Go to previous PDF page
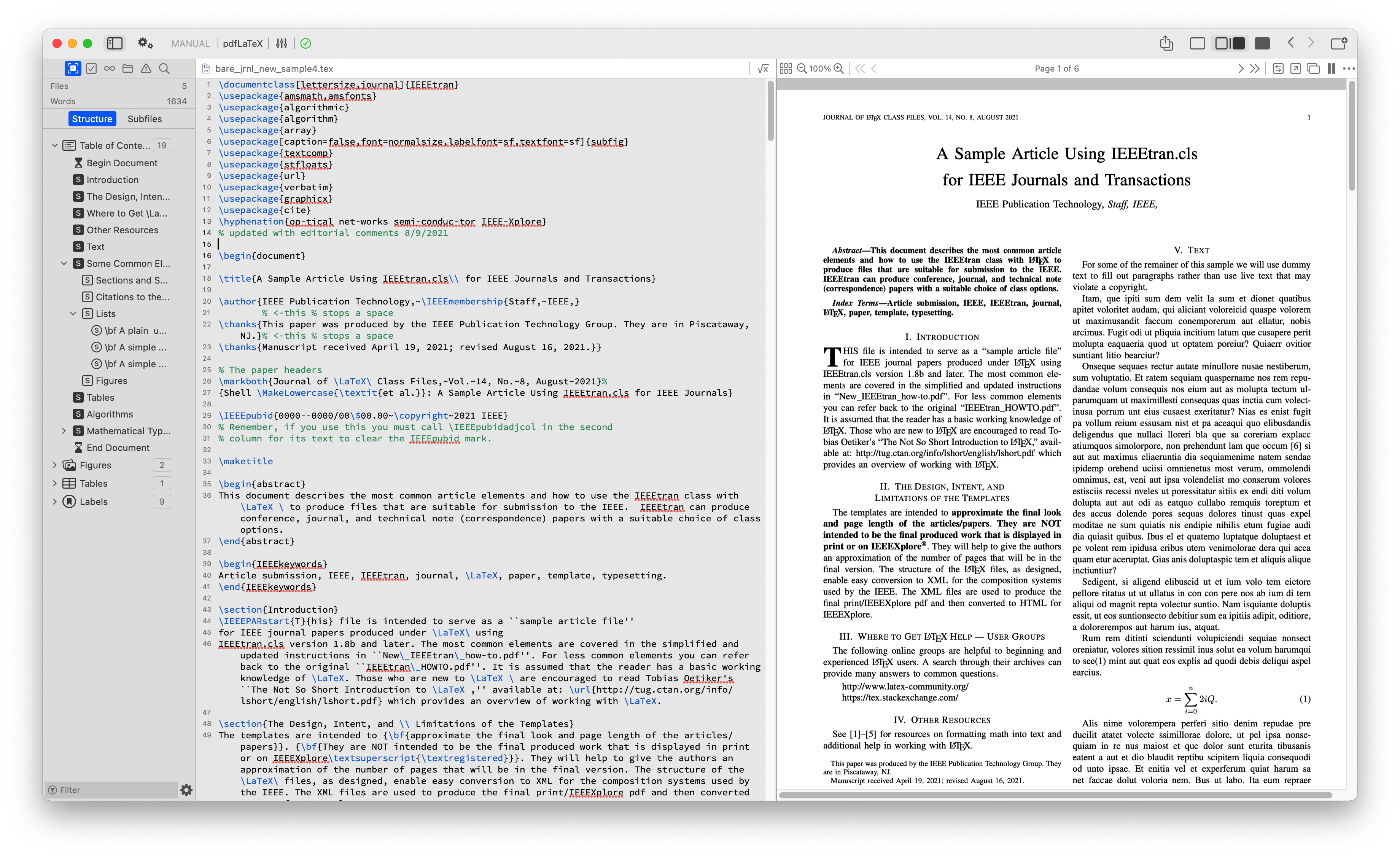The image size is (1400, 857). pyautogui.click(x=874, y=68)
